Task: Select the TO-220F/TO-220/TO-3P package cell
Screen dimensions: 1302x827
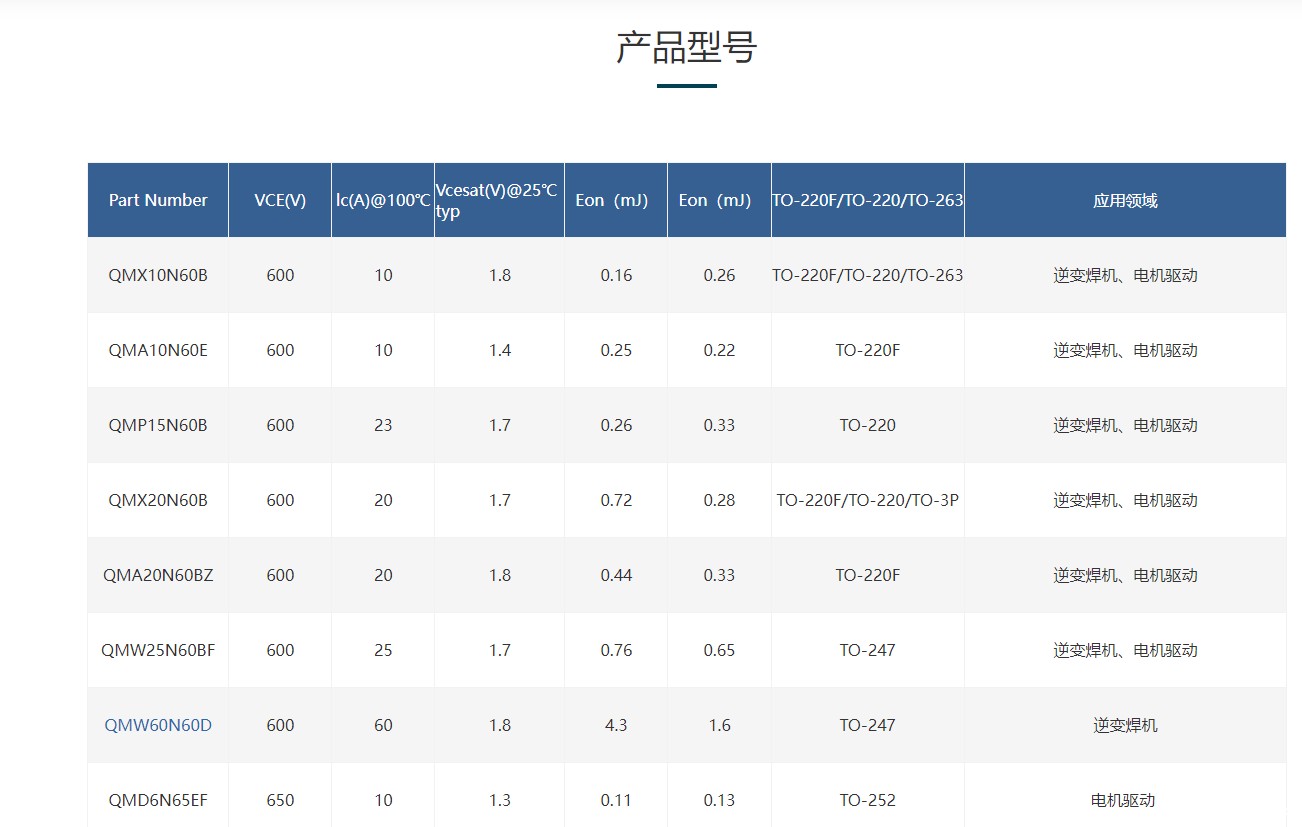Action: 867,500
